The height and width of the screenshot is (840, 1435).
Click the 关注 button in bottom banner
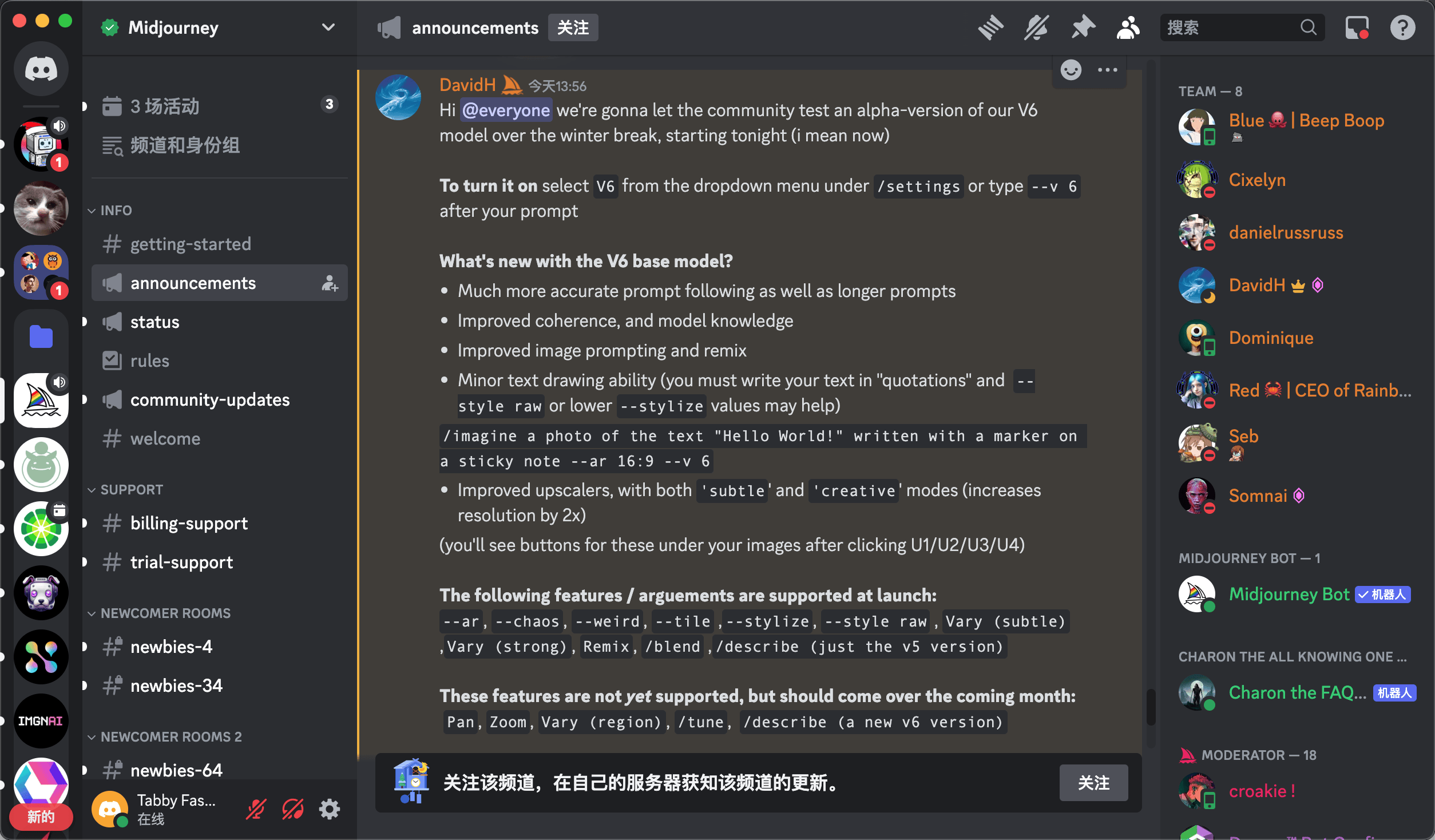coord(1093,783)
